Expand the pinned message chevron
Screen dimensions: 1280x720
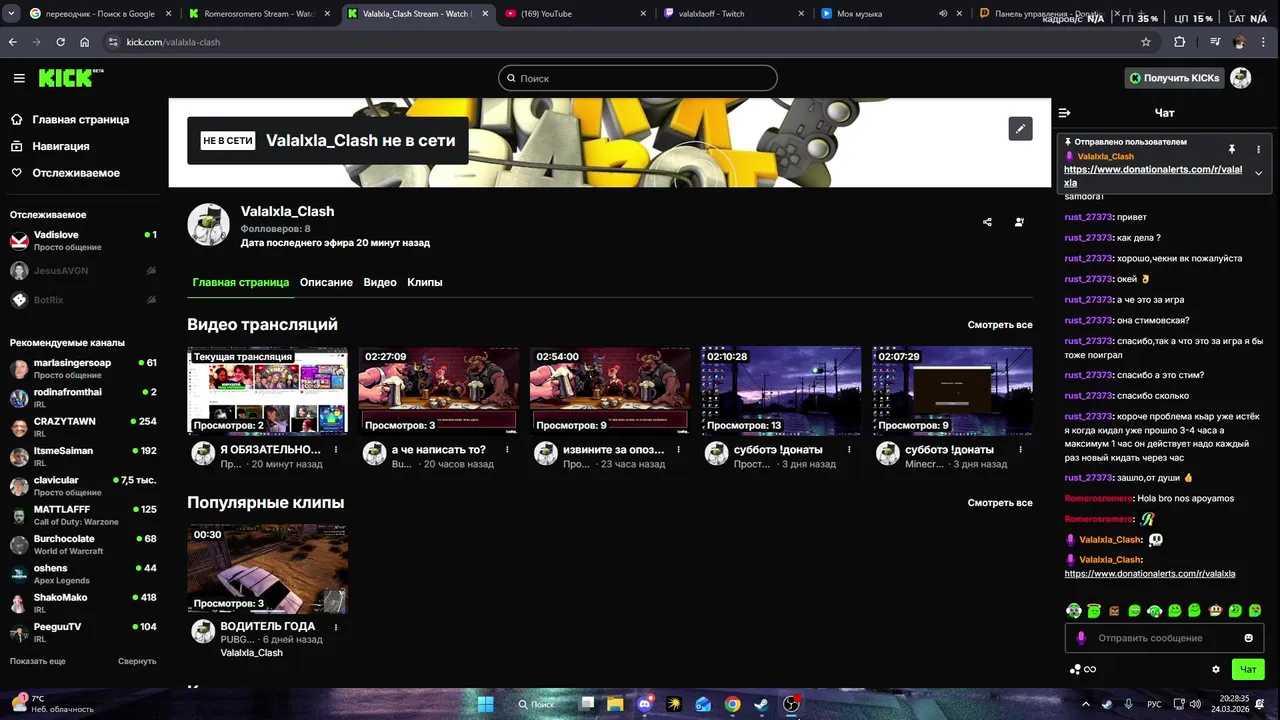pyautogui.click(x=1258, y=173)
